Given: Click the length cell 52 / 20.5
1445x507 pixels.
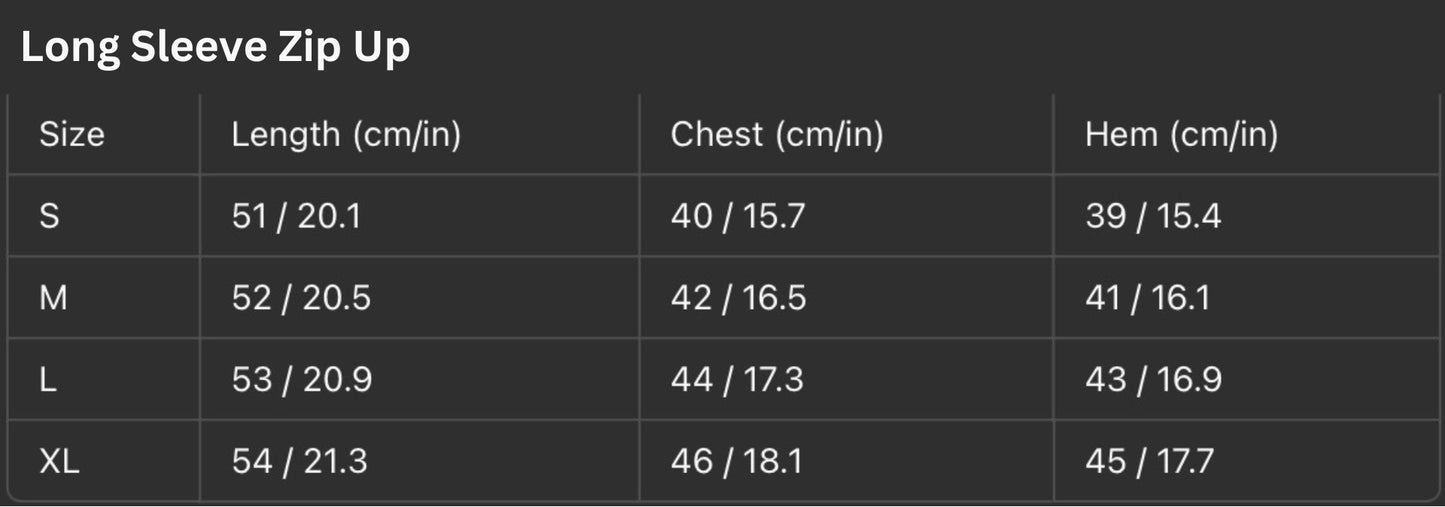Looking at the screenshot, I should [x=301, y=298].
